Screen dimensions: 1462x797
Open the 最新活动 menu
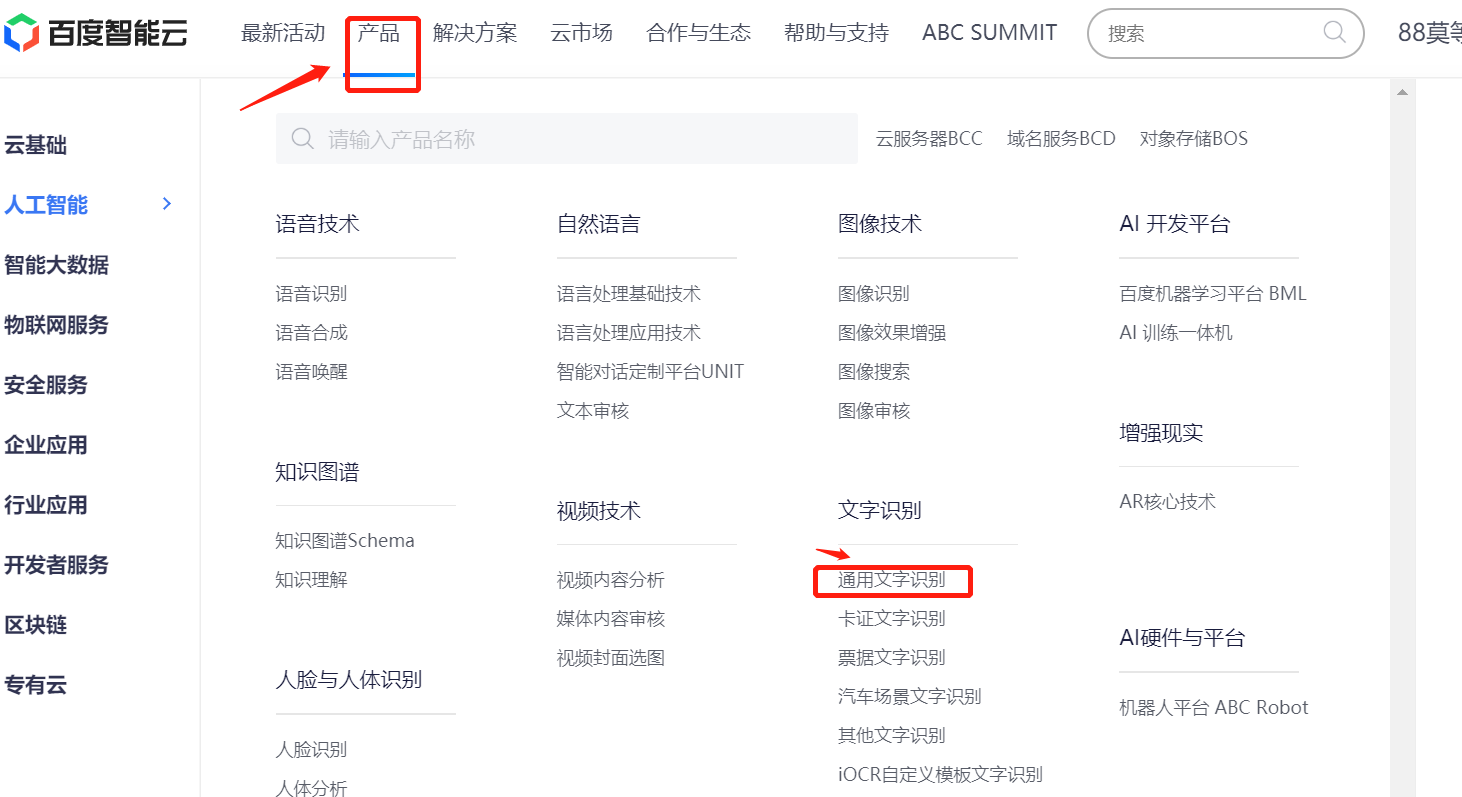click(x=283, y=33)
